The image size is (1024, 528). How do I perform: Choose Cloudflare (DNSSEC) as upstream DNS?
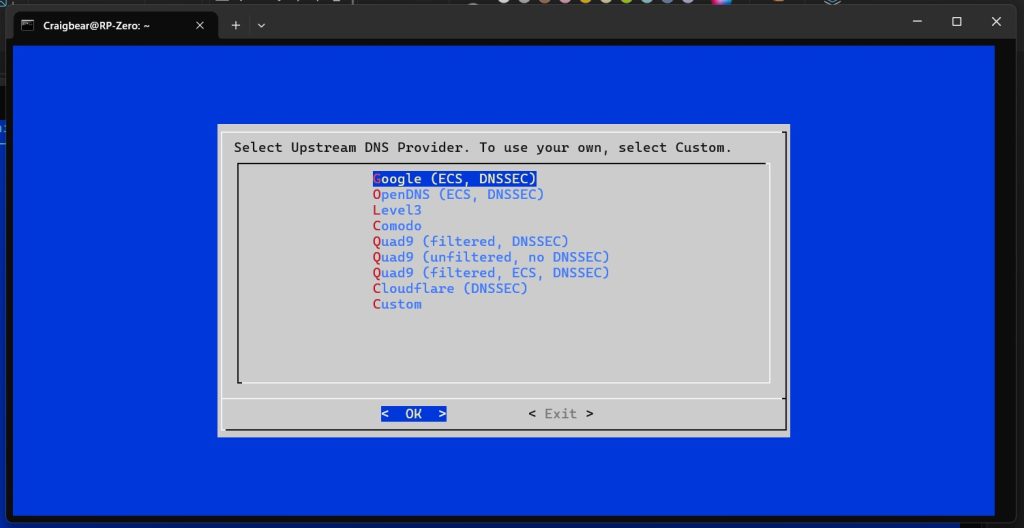pos(450,288)
